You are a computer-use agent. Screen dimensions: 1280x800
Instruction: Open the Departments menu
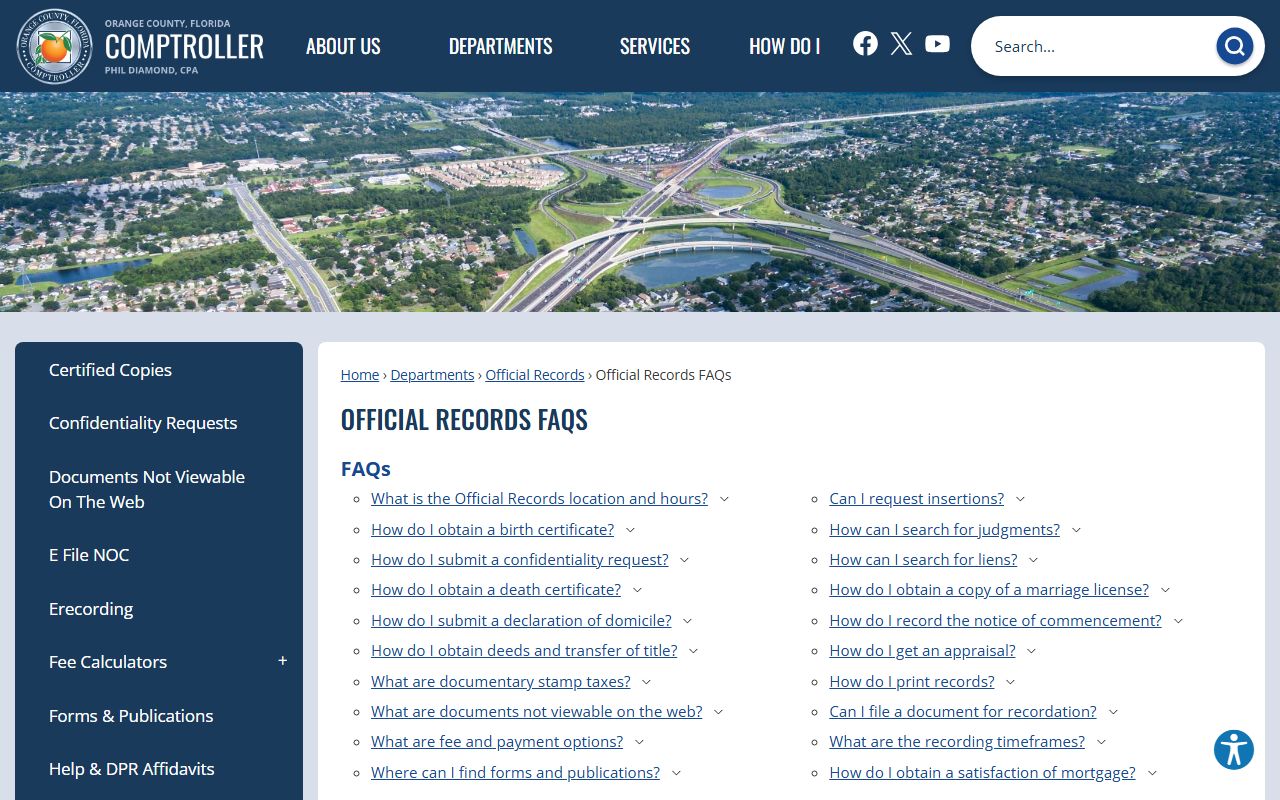coord(500,46)
